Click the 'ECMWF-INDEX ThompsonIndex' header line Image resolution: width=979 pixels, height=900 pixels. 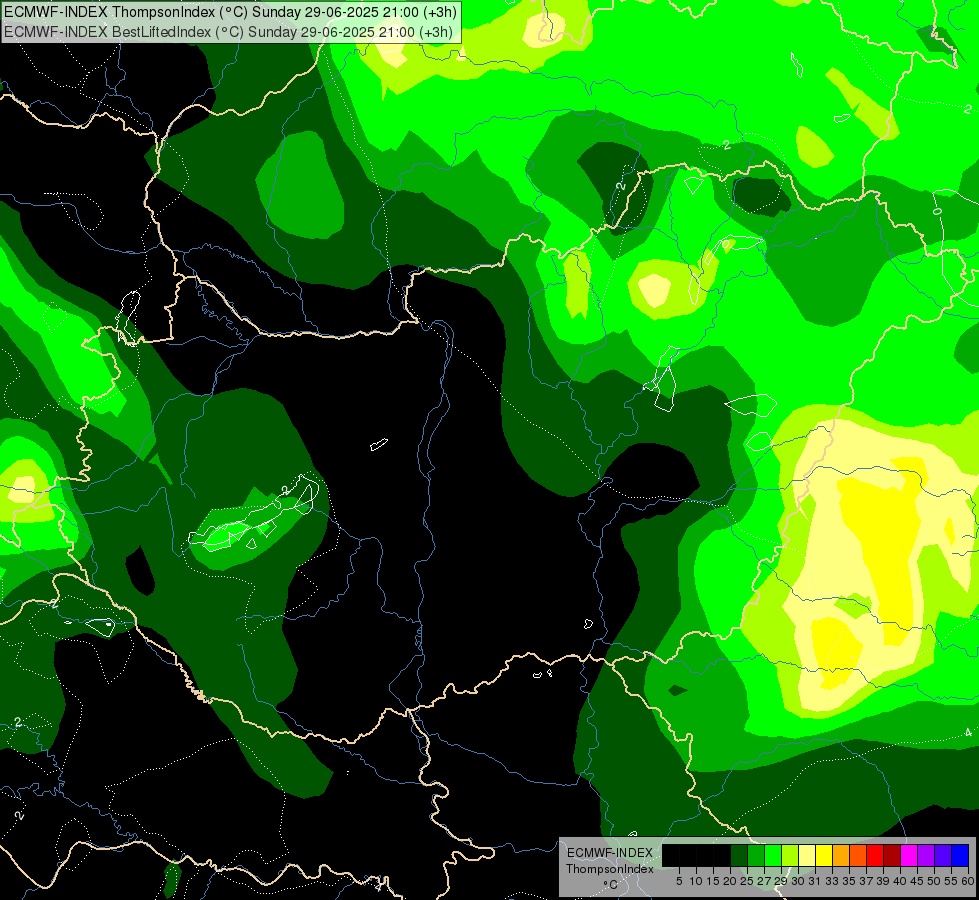[x=230, y=12]
